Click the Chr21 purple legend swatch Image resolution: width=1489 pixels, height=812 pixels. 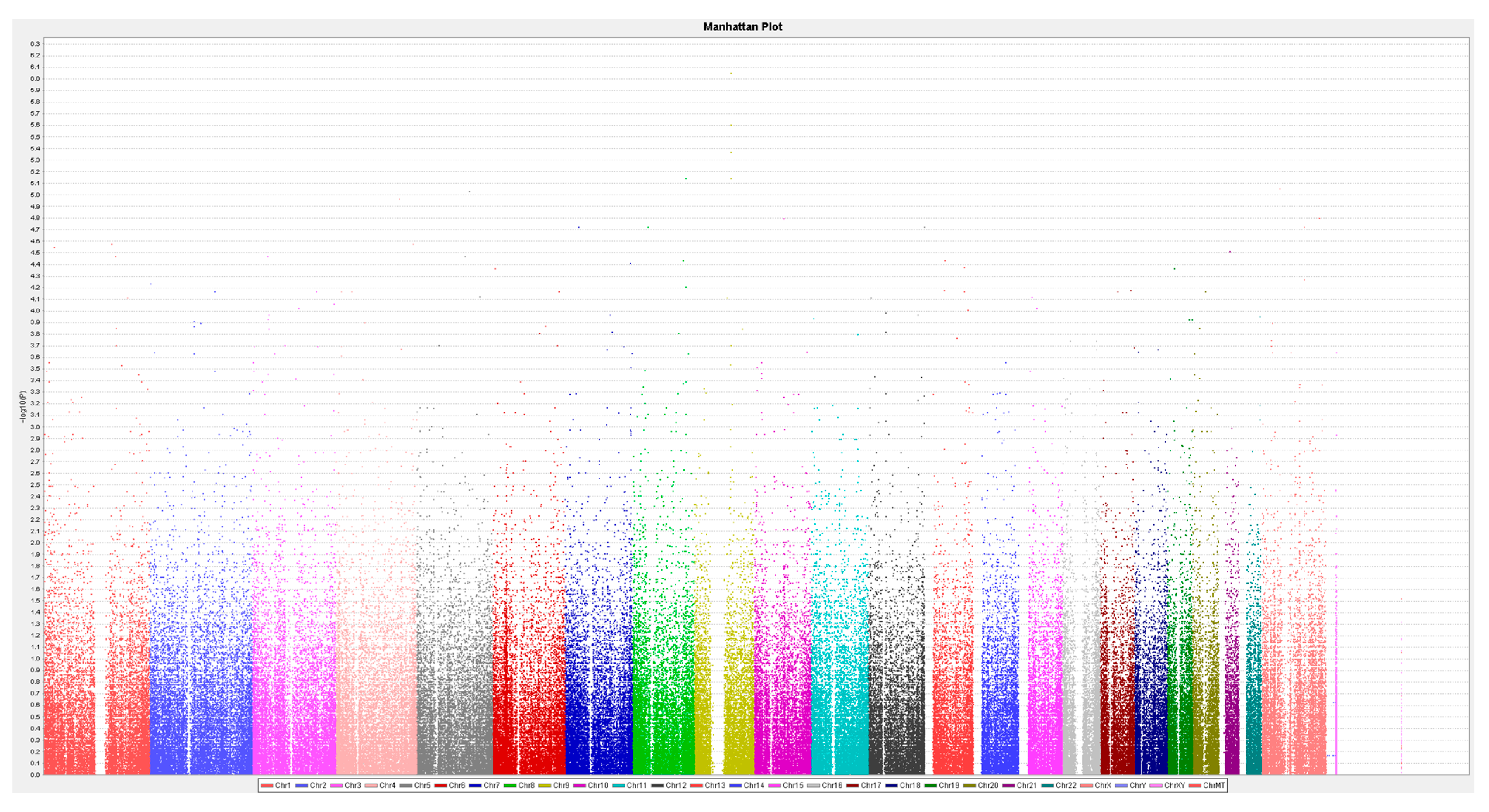click(x=1008, y=785)
